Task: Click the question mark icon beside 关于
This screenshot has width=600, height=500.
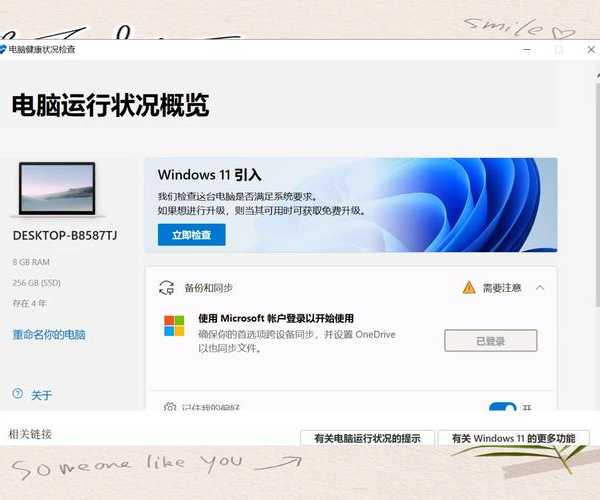Action: [17, 394]
